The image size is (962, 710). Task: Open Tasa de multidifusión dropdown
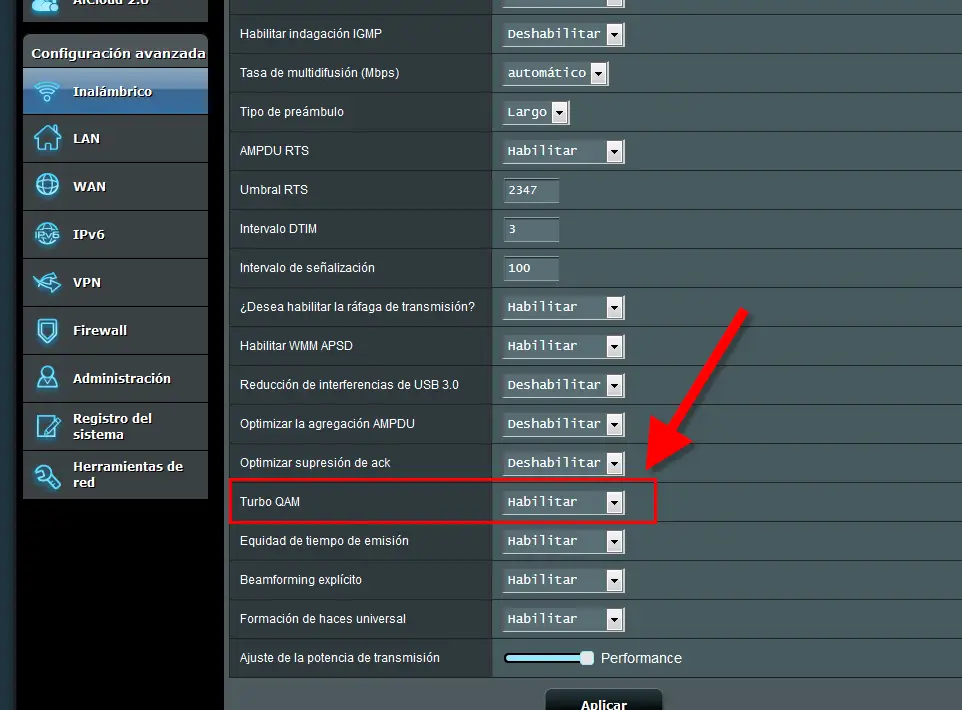click(x=555, y=73)
